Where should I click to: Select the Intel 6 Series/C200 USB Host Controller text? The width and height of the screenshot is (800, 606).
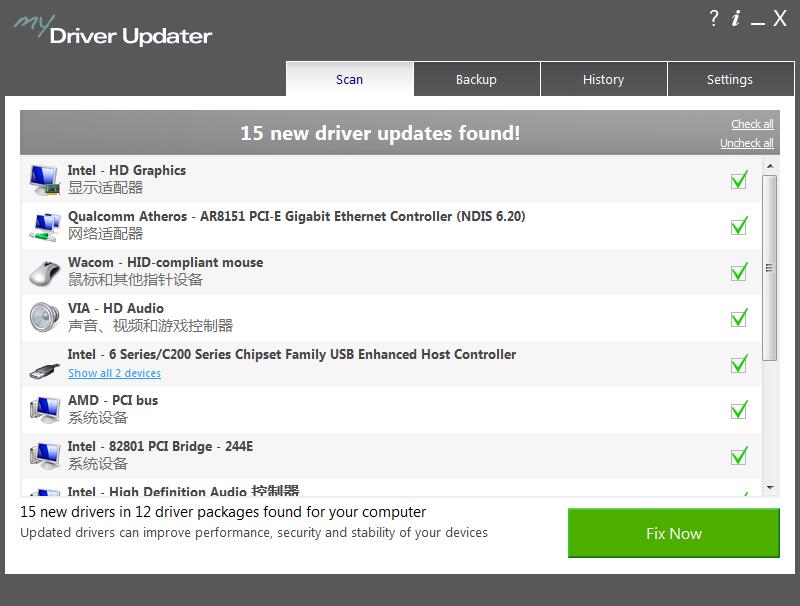[292, 355]
